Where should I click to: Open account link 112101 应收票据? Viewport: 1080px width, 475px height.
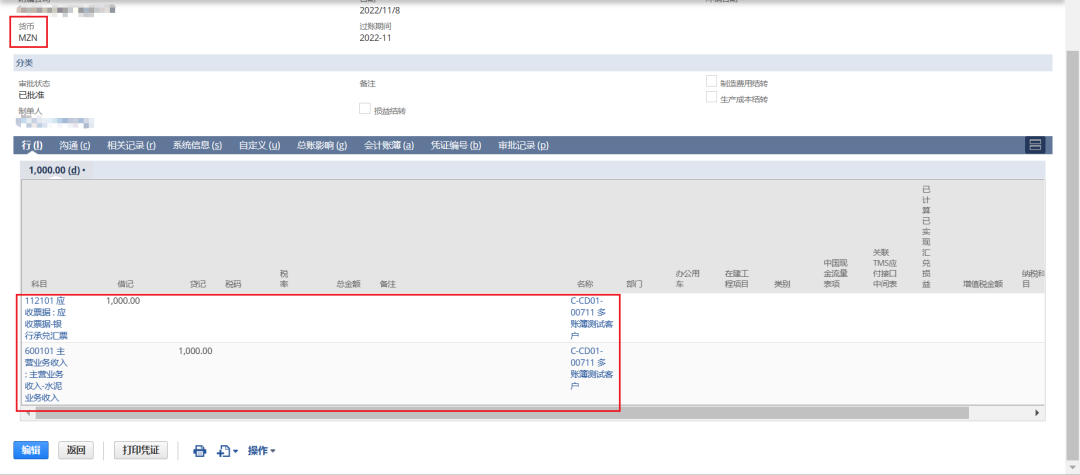48,318
